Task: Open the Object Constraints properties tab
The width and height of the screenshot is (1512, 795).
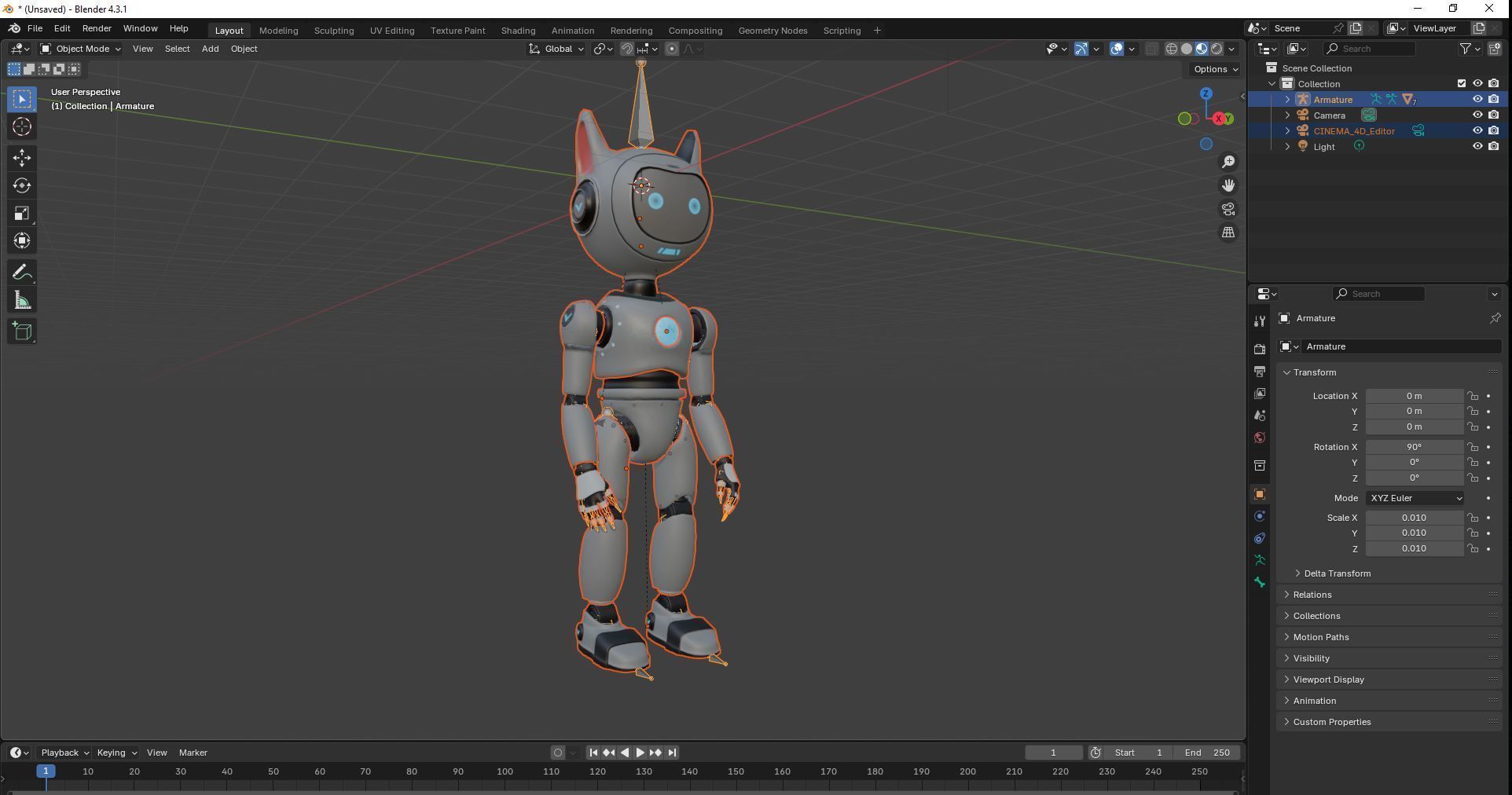Action: click(x=1260, y=538)
